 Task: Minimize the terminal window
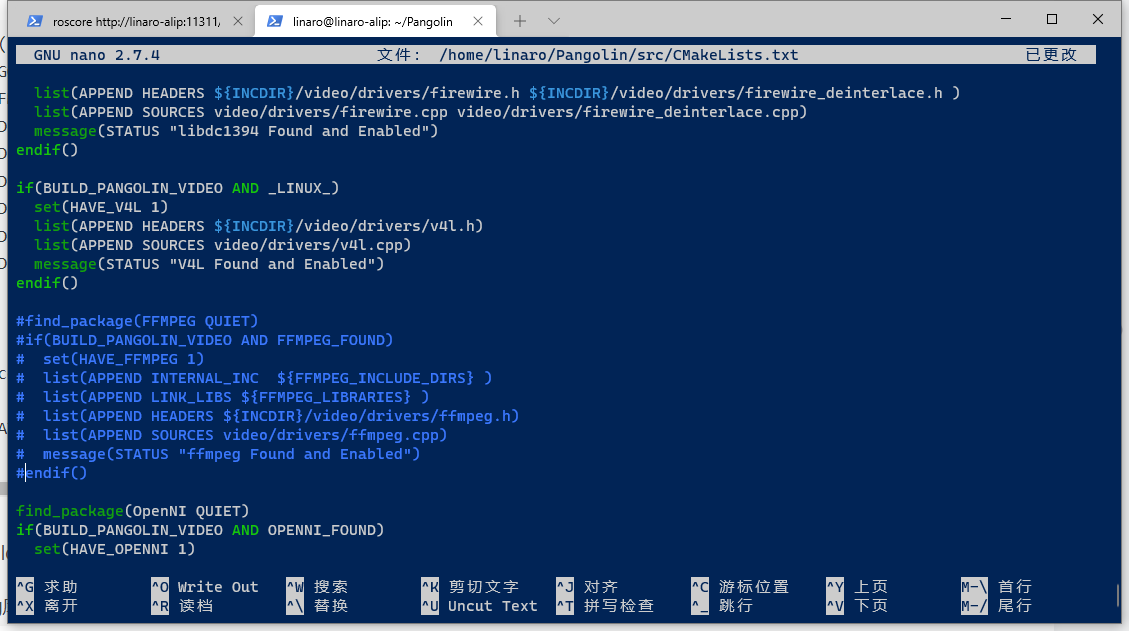click(1006, 19)
